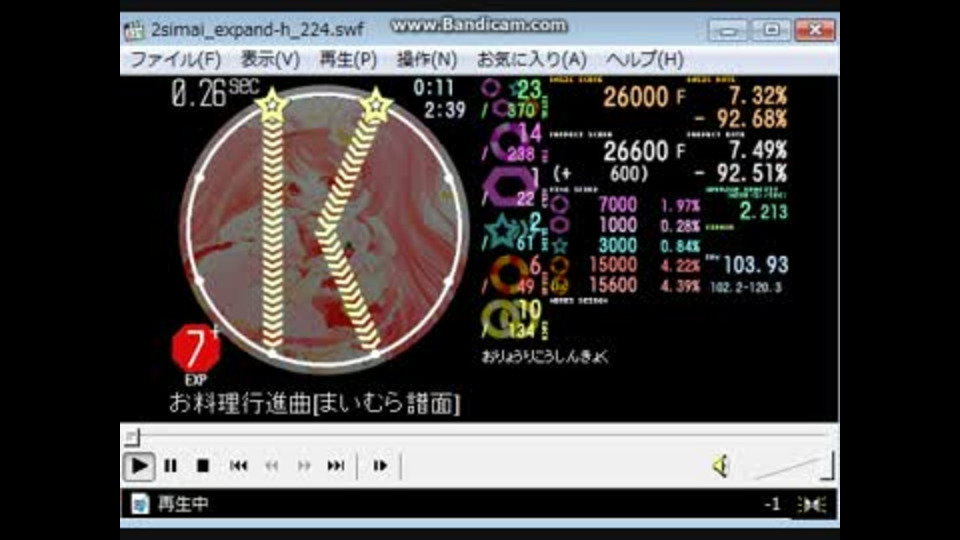Open the お気に入り(A) menu
This screenshot has height=540, width=960.
click(531, 60)
